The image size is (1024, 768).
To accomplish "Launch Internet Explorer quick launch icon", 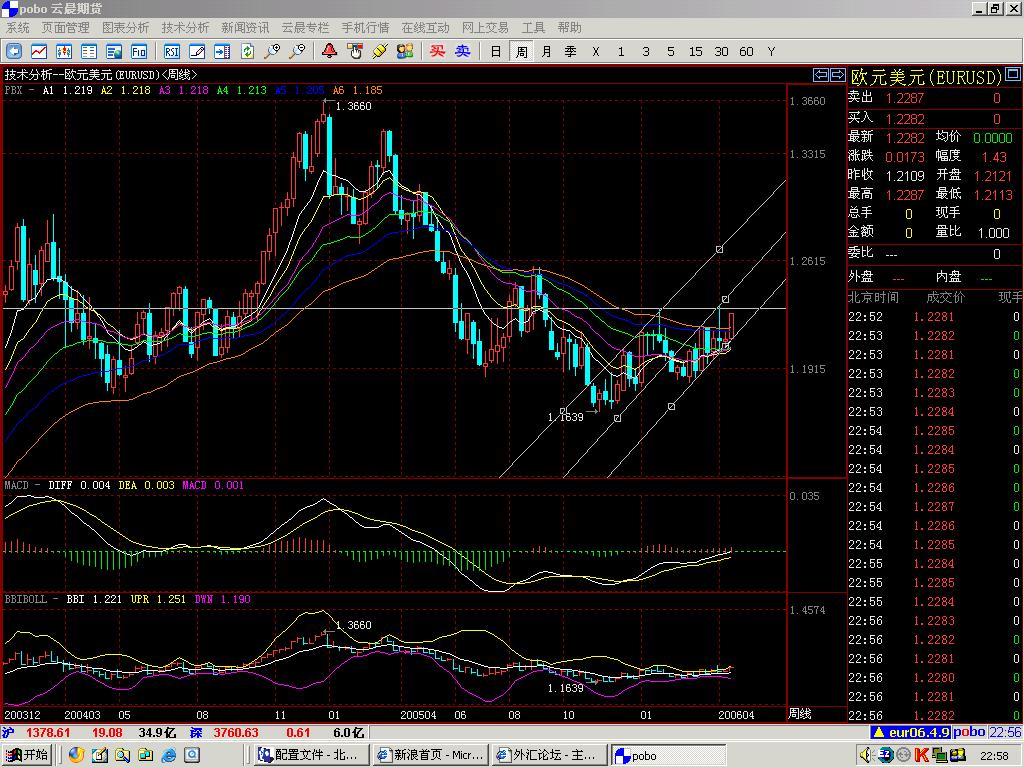I will [168, 756].
